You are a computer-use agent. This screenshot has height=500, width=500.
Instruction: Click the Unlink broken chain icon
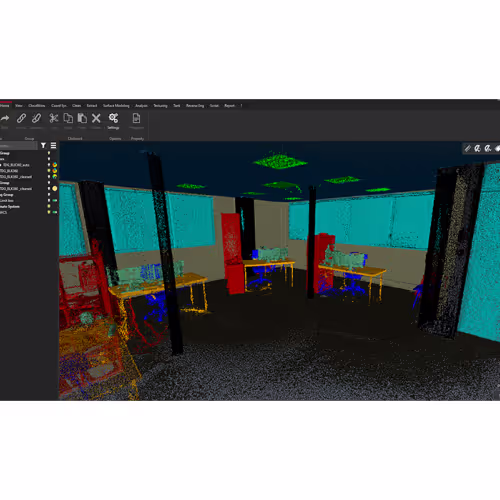[36, 118]
